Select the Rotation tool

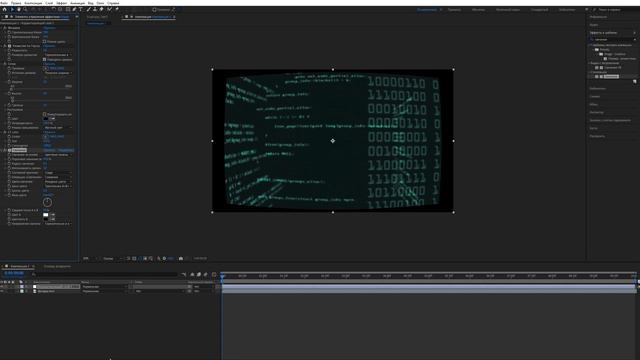pyautogui.click(x=53, y=9)
